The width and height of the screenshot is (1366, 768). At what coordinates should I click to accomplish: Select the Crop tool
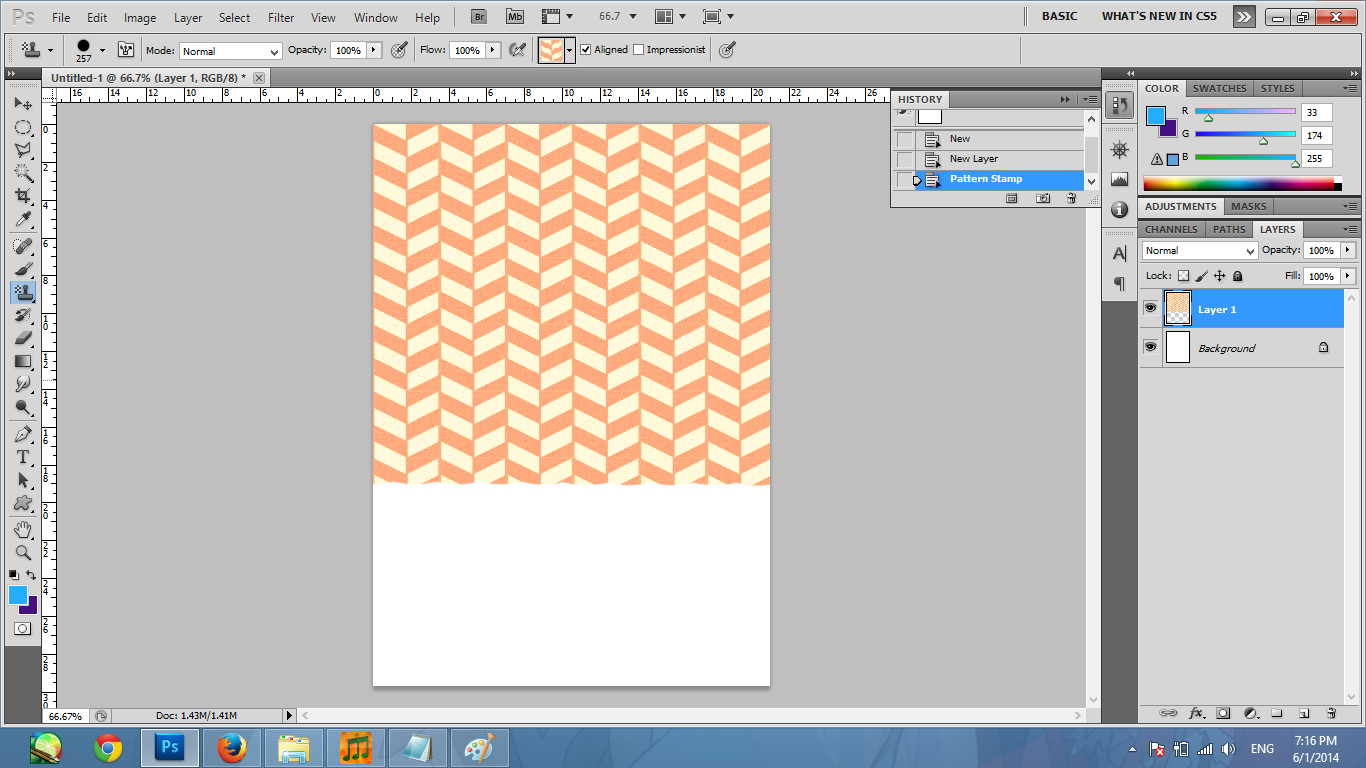[22, 196]
